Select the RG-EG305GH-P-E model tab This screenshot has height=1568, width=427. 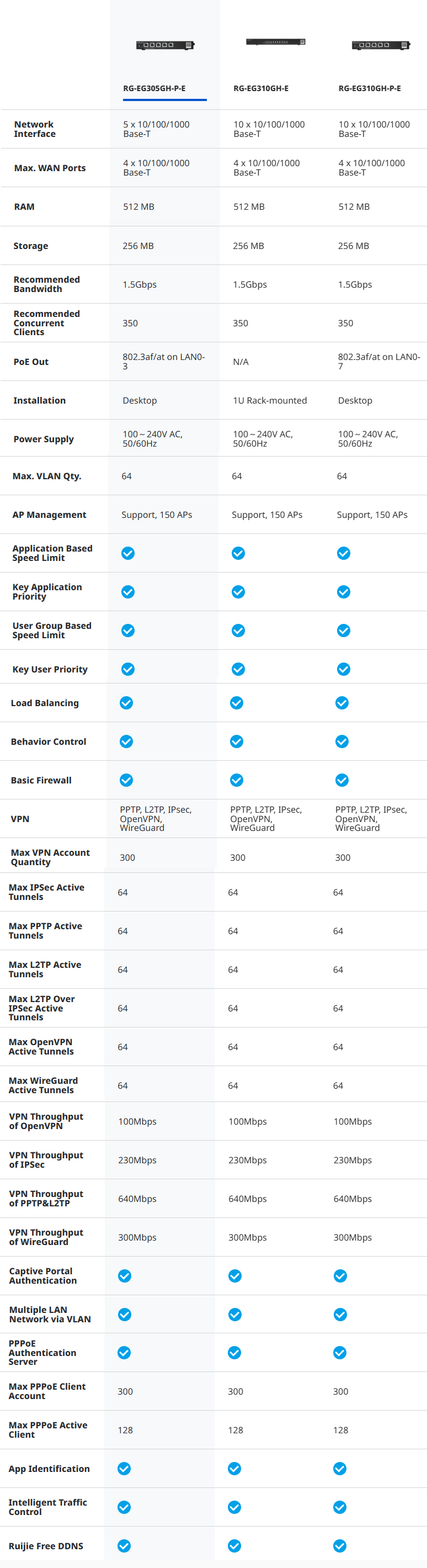(154, 88)
